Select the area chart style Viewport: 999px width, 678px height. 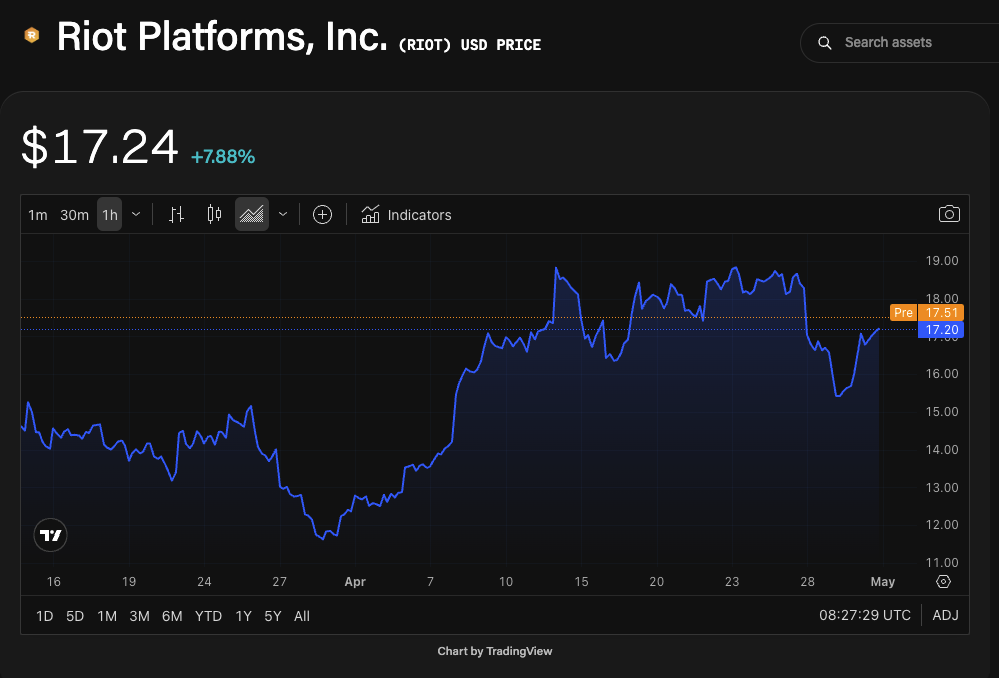click(x=252, y=215)
